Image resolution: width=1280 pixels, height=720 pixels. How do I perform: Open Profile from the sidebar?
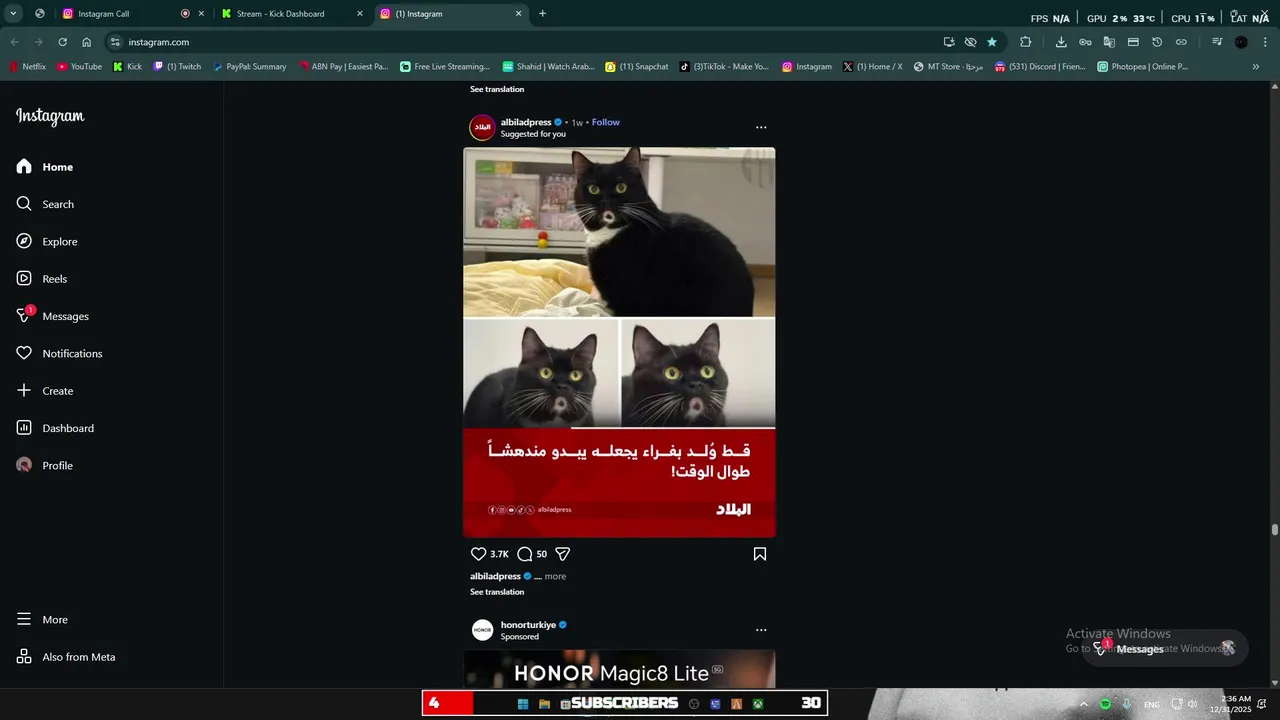point(45,465)
